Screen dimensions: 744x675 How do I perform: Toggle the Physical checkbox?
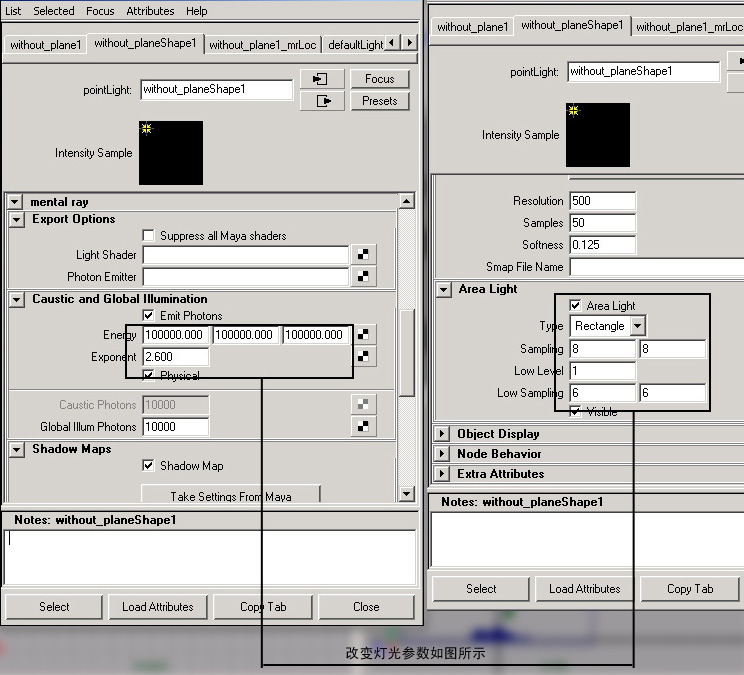[x=149, y=376]
